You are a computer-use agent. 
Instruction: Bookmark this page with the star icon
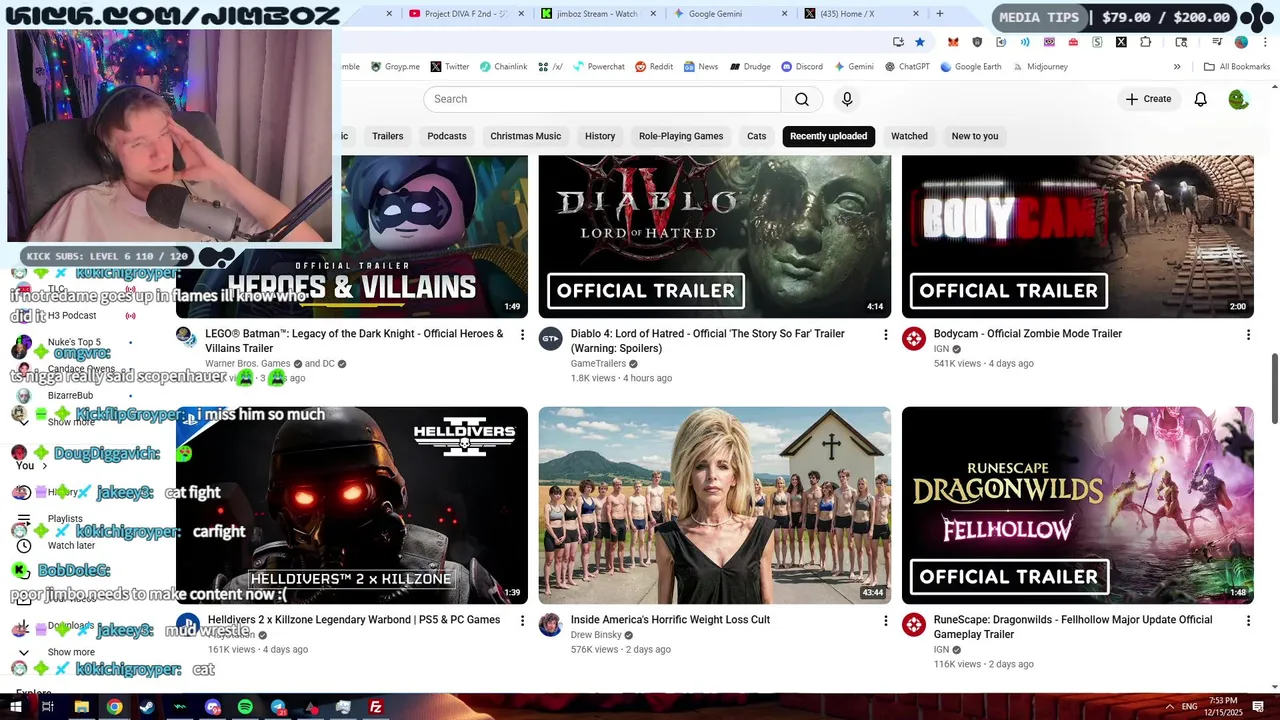pyautogui.click(x=920, y=42)
